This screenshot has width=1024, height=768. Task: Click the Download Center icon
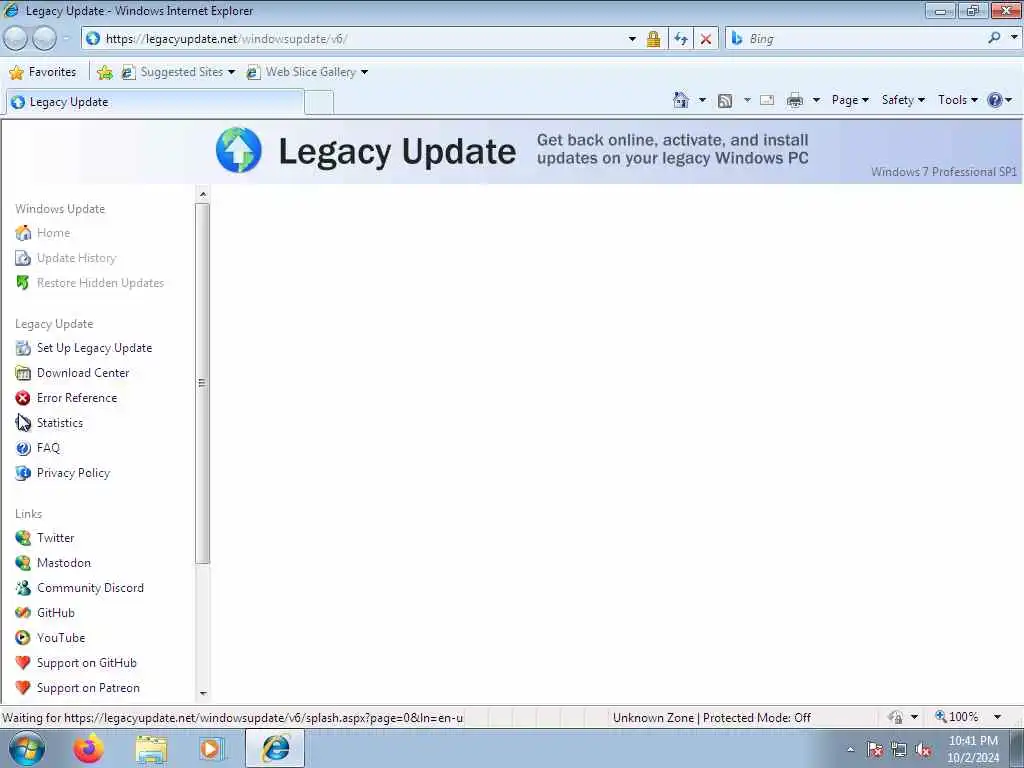click(x=23, y=373)
